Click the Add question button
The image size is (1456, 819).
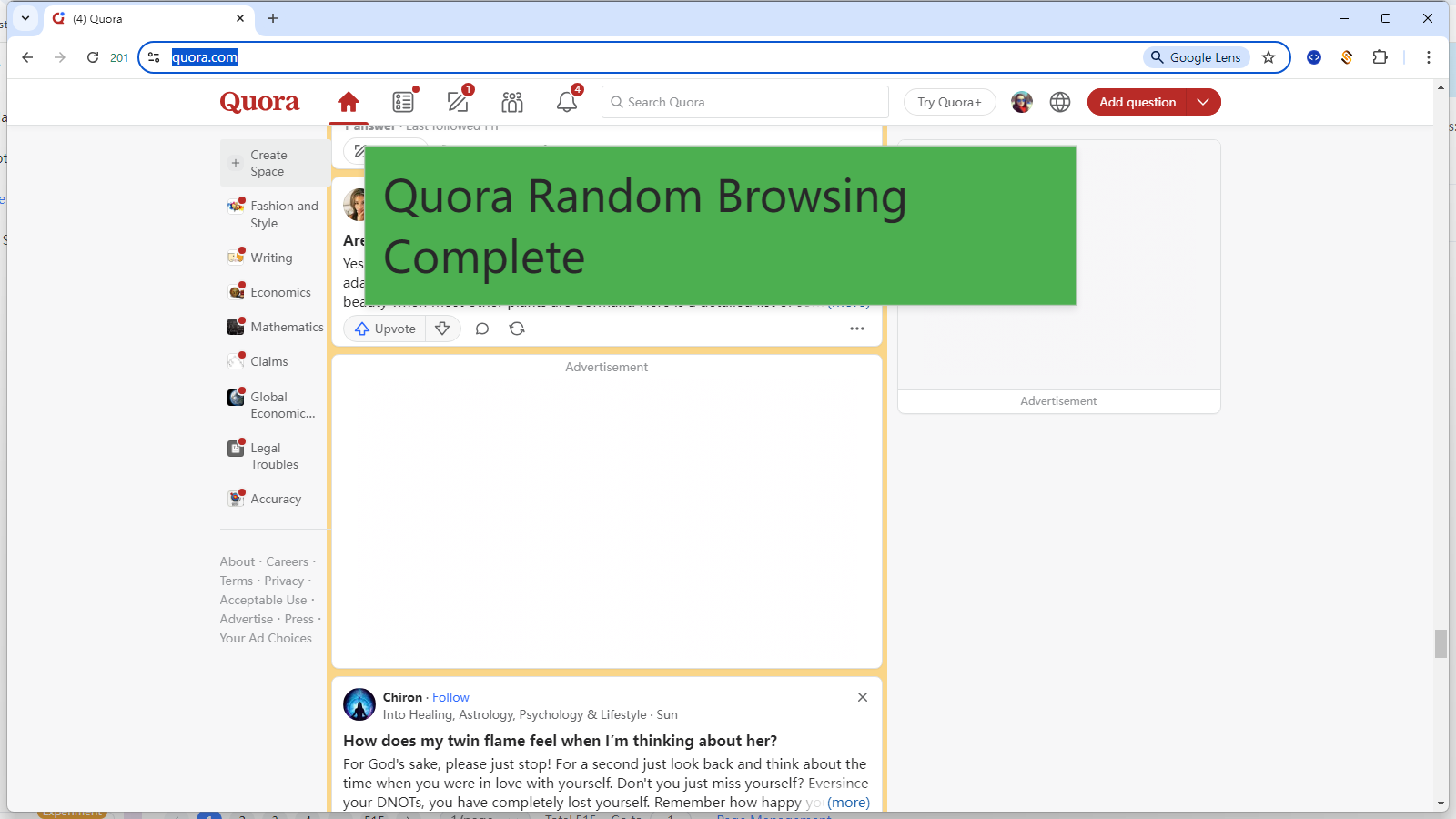1137,102
